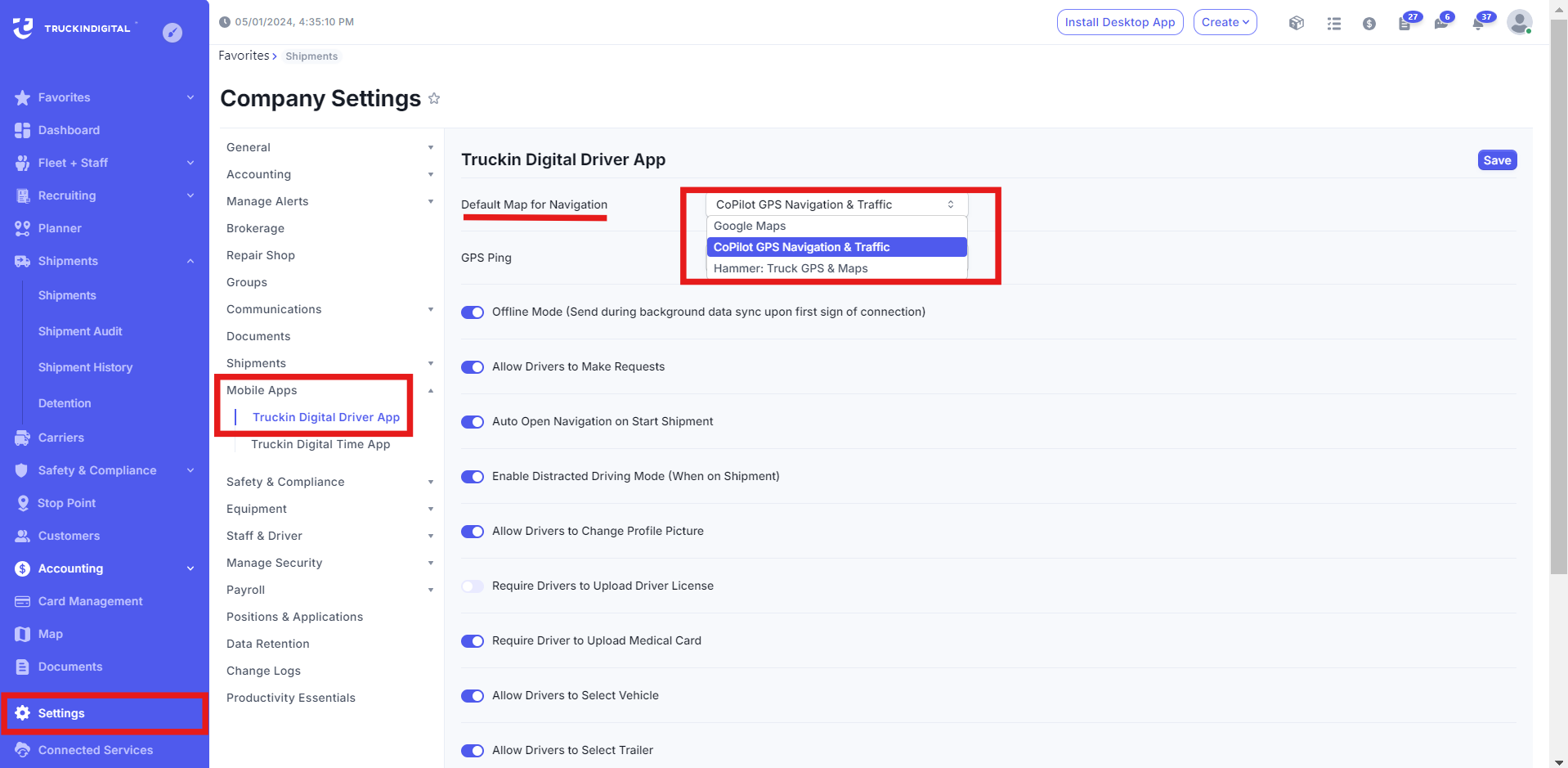Click the dollar coin icon in top bar
This screenshot has height=768, width=1568.
point(1369,24)
